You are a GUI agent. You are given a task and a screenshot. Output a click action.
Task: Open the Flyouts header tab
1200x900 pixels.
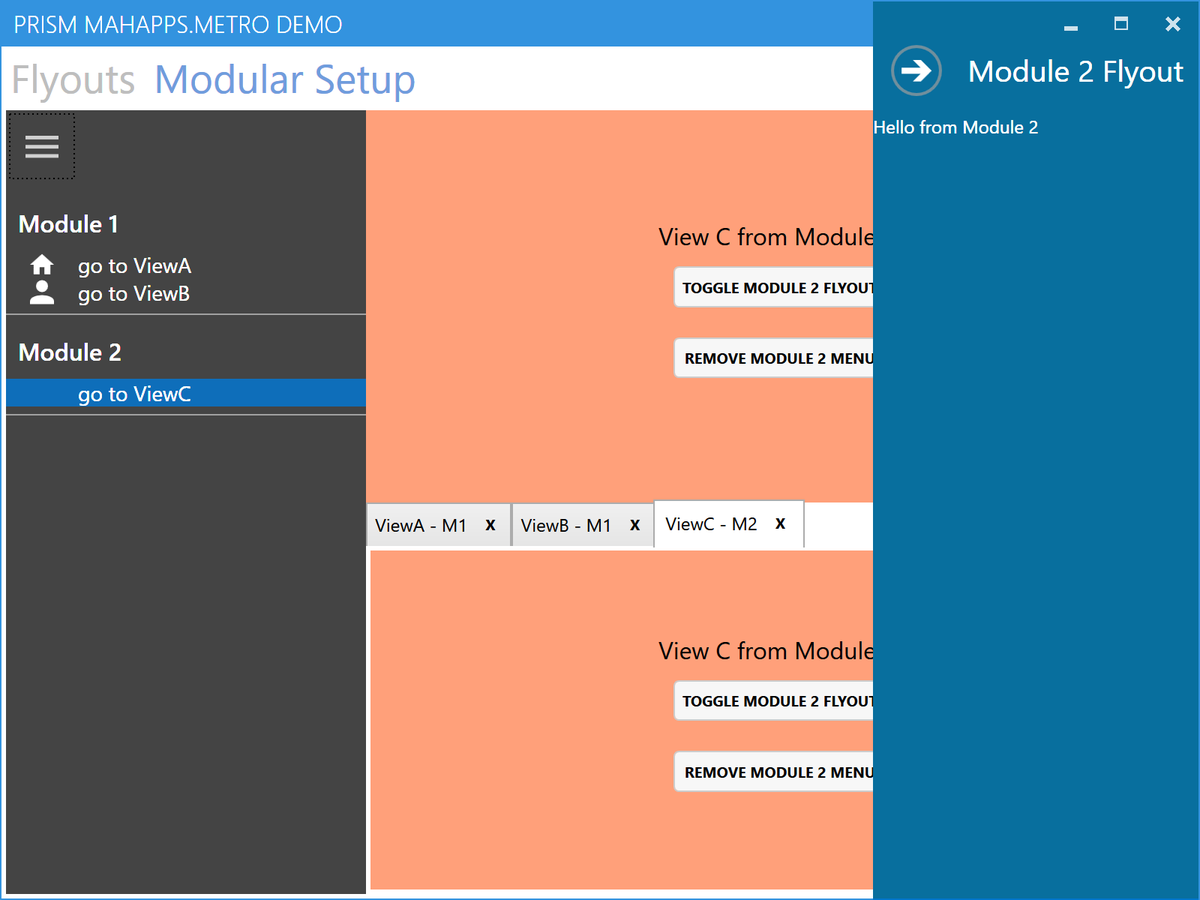click(73, 80)
